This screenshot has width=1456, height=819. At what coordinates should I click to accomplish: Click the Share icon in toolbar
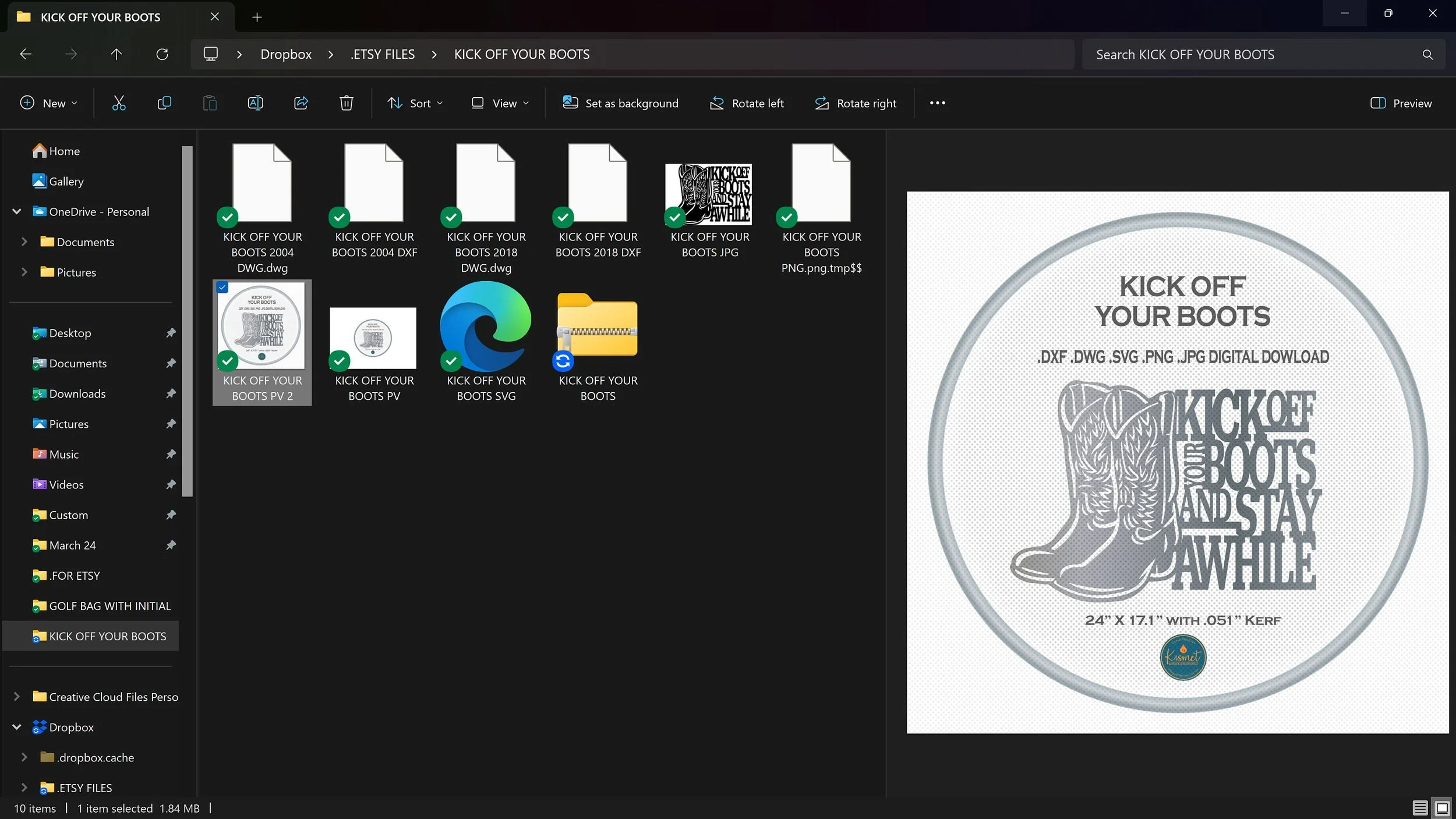(x=301, y=103)
